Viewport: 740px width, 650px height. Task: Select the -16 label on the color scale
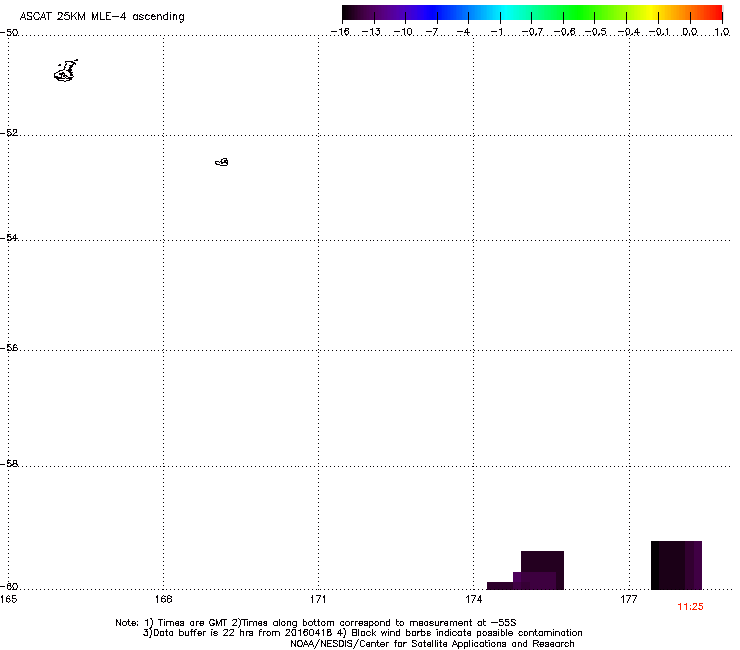coord(340,32)
